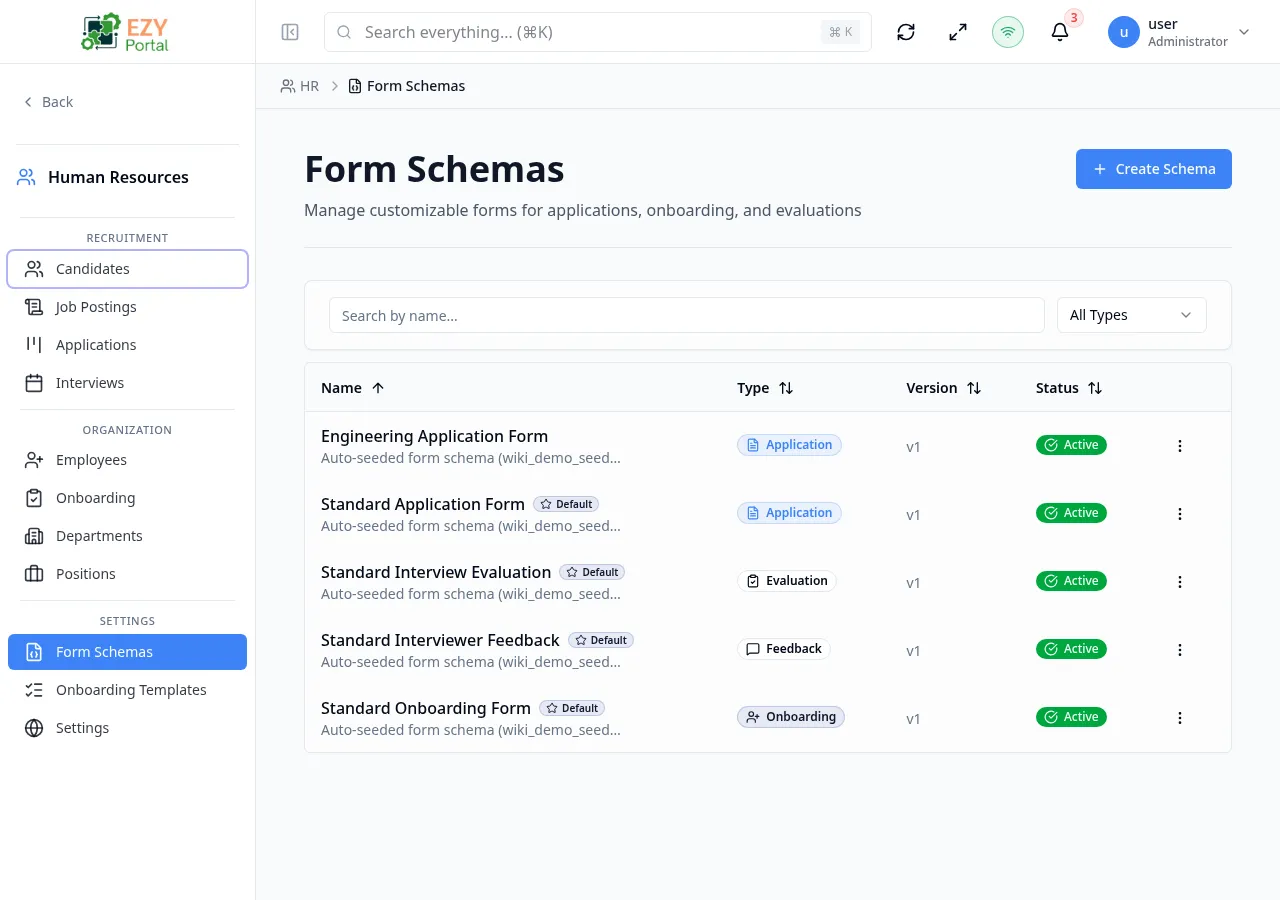Open Applications in sidebar
The width and height of the screenshot is (1280, 900).
(x=127, y=345)
